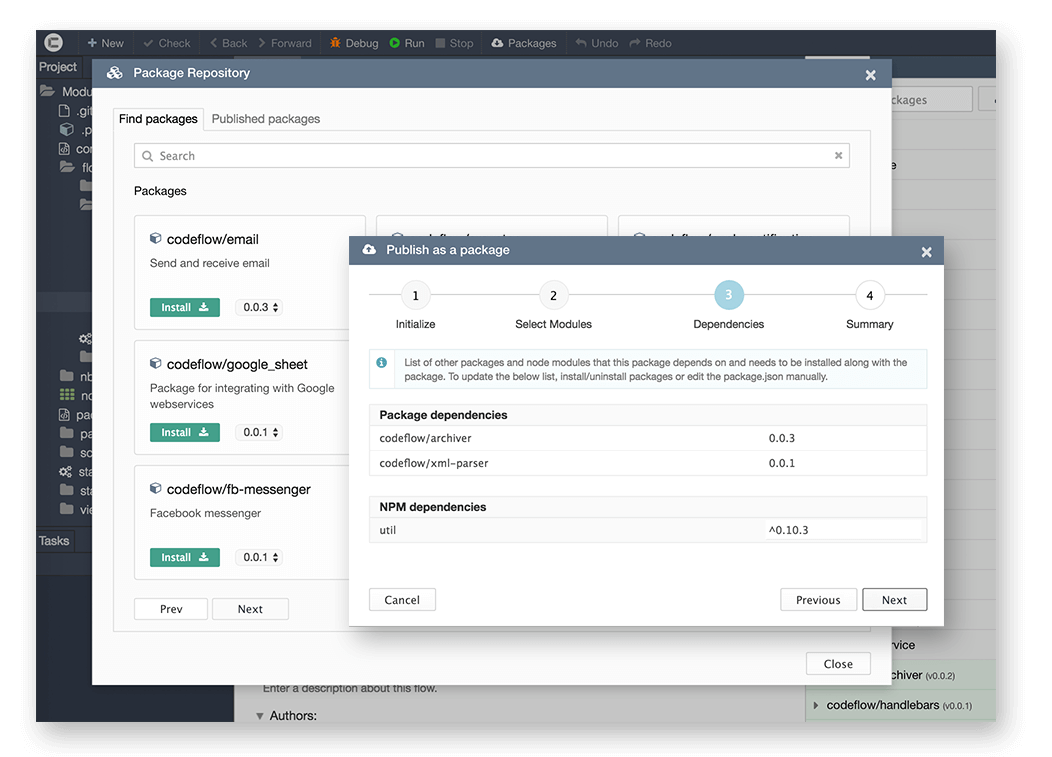
Task: Click the Check toolbar item
Action: (167, 43)
